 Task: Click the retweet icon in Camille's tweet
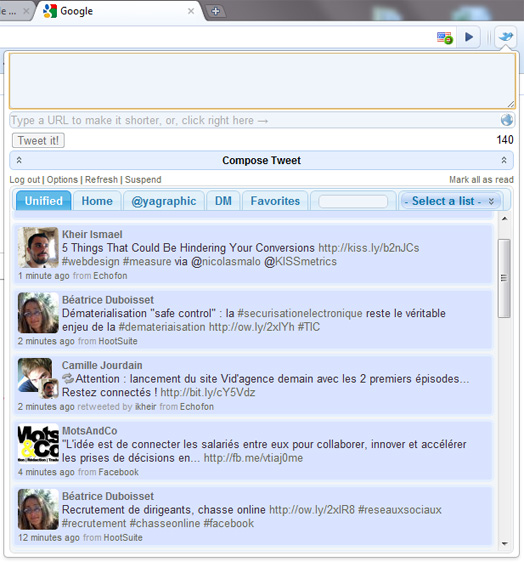coord(68,378)
